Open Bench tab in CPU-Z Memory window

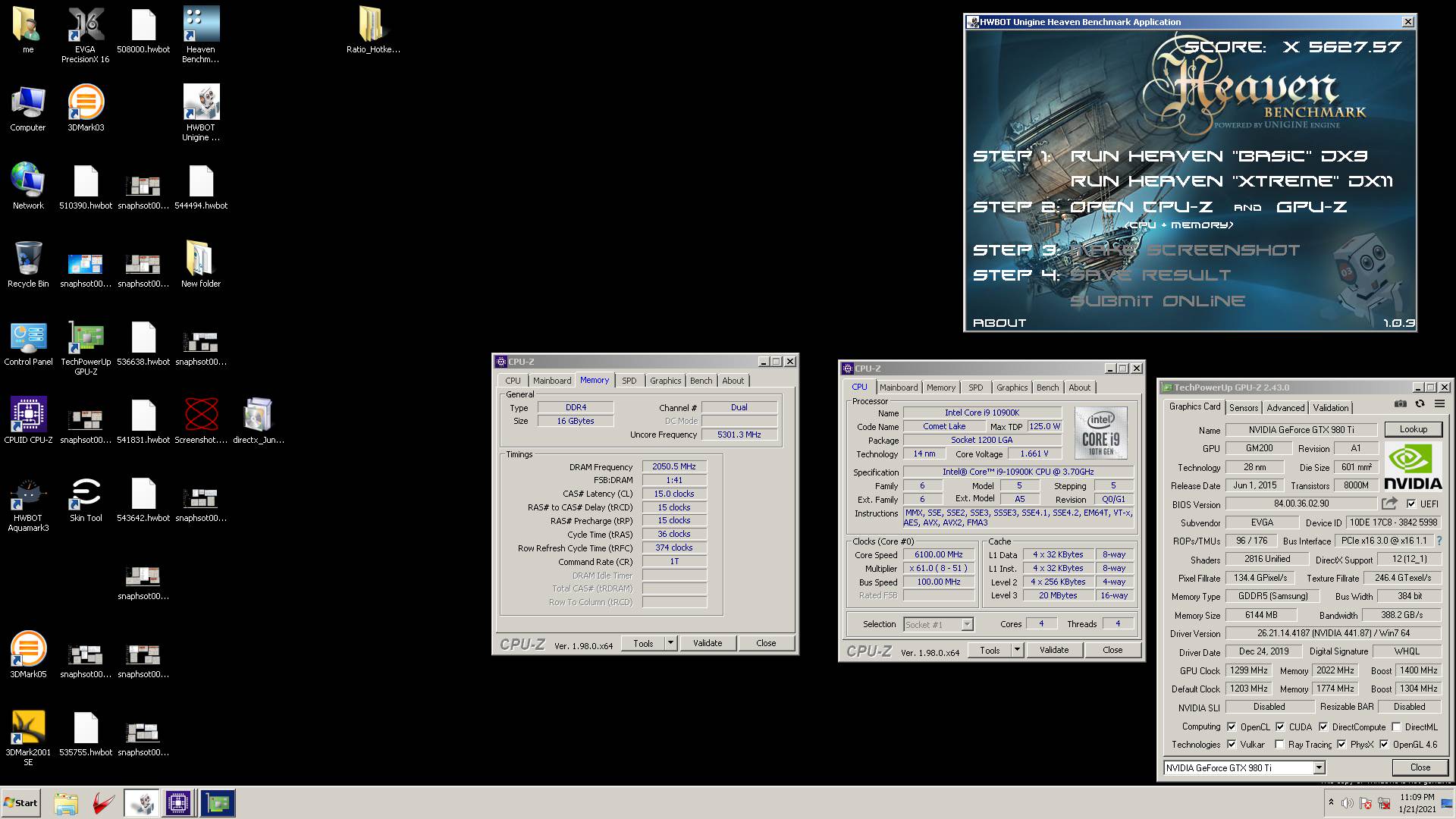coord(701,381)
